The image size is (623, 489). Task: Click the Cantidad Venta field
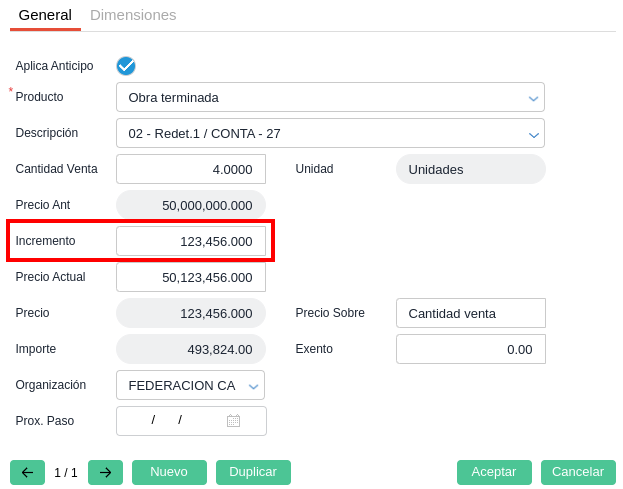pyautogui.click(x=191, y=169)
